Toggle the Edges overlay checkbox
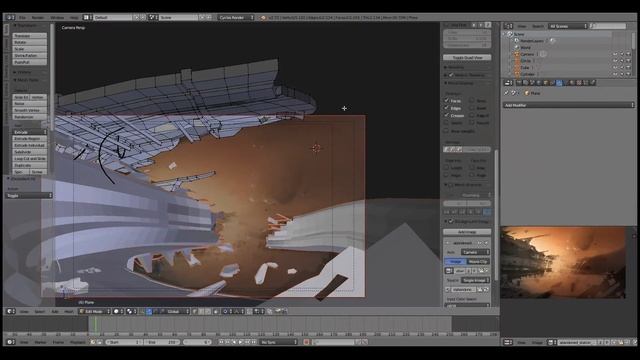The width and height of the screenshot is (640, 360). click(x=447, y=108)
